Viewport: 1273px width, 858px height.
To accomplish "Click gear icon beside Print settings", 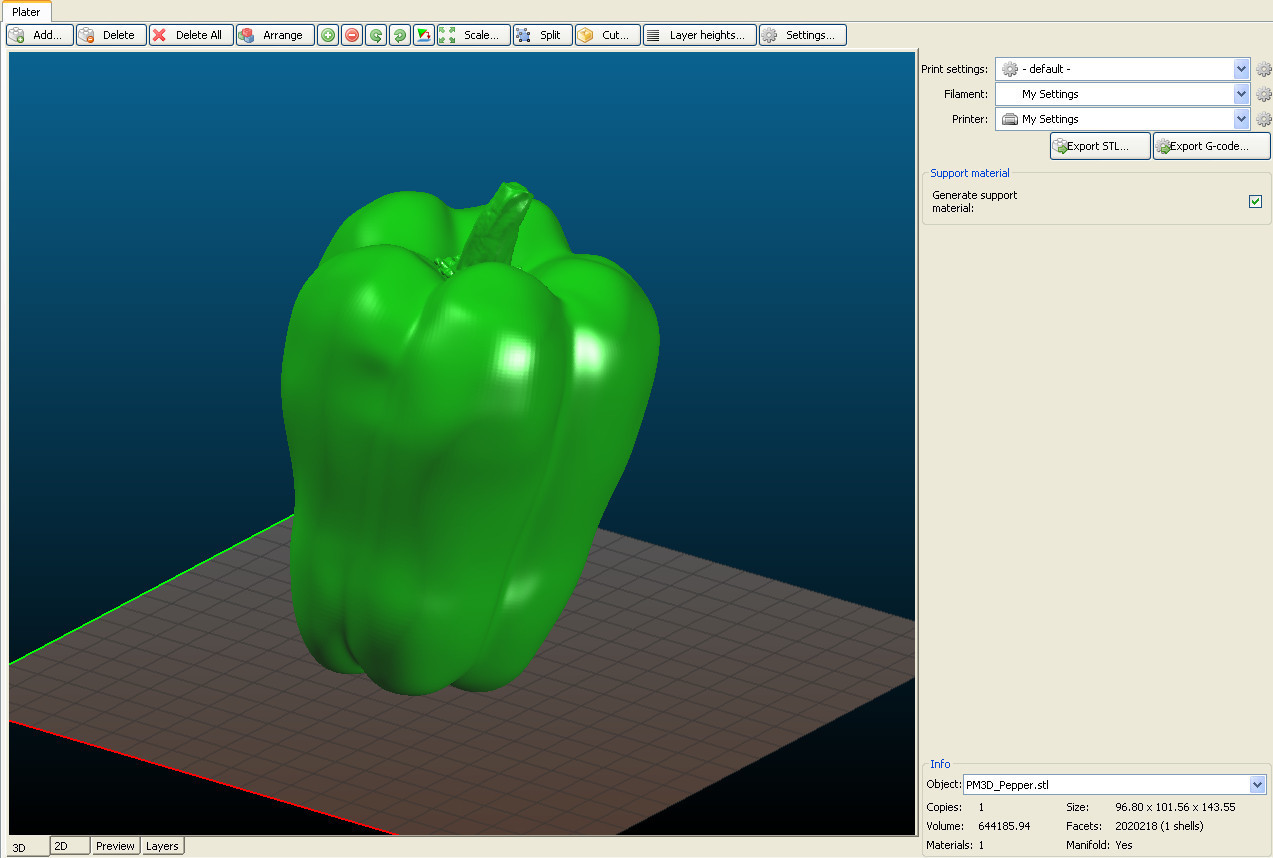I will click(x=1264, y=69).
